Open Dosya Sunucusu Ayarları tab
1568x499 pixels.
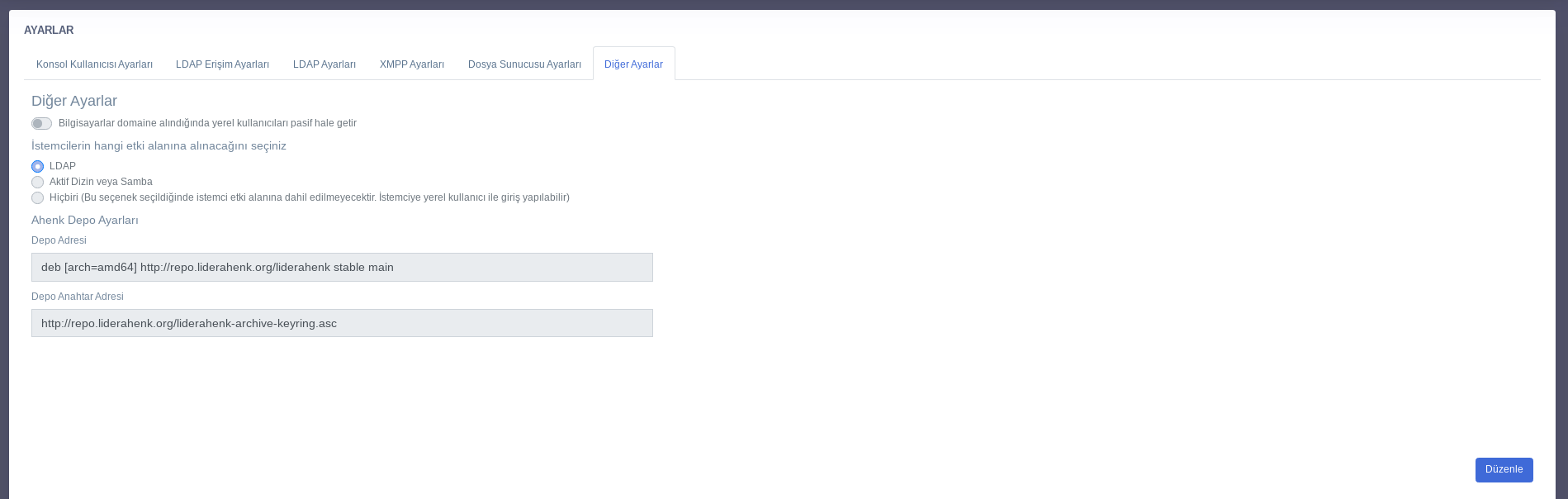(x=524, y=64)
